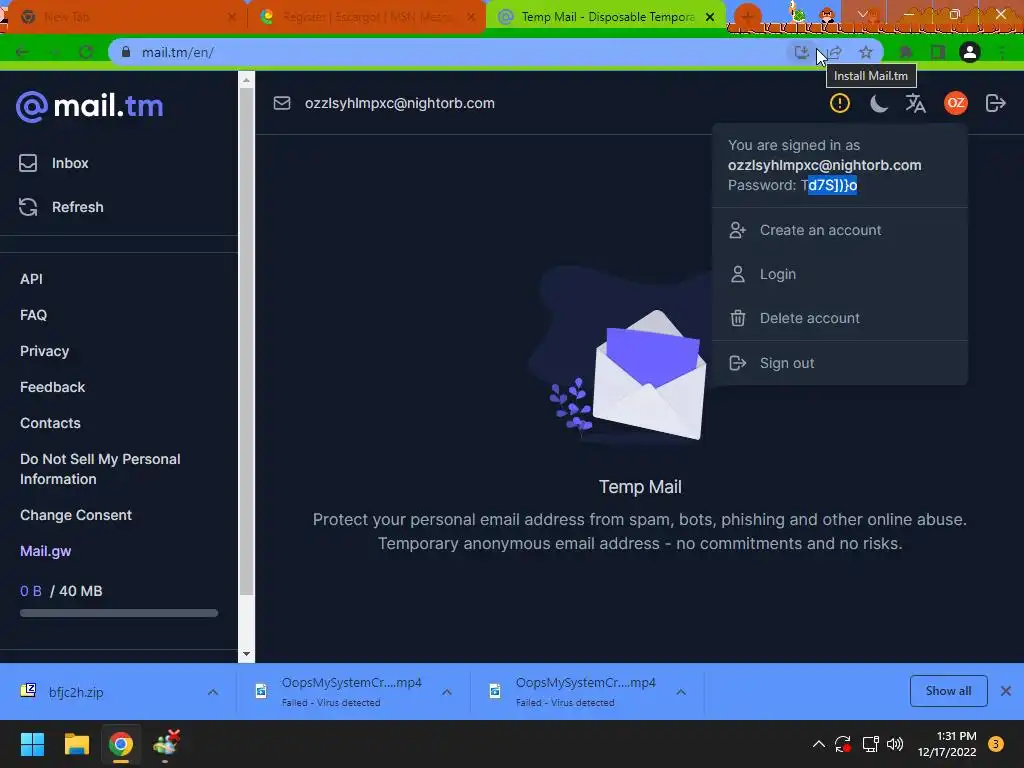The width and height of the screenshot is (1024, 768).
Task: Open File Explorer from the taskbar
Action: point(76,744)
